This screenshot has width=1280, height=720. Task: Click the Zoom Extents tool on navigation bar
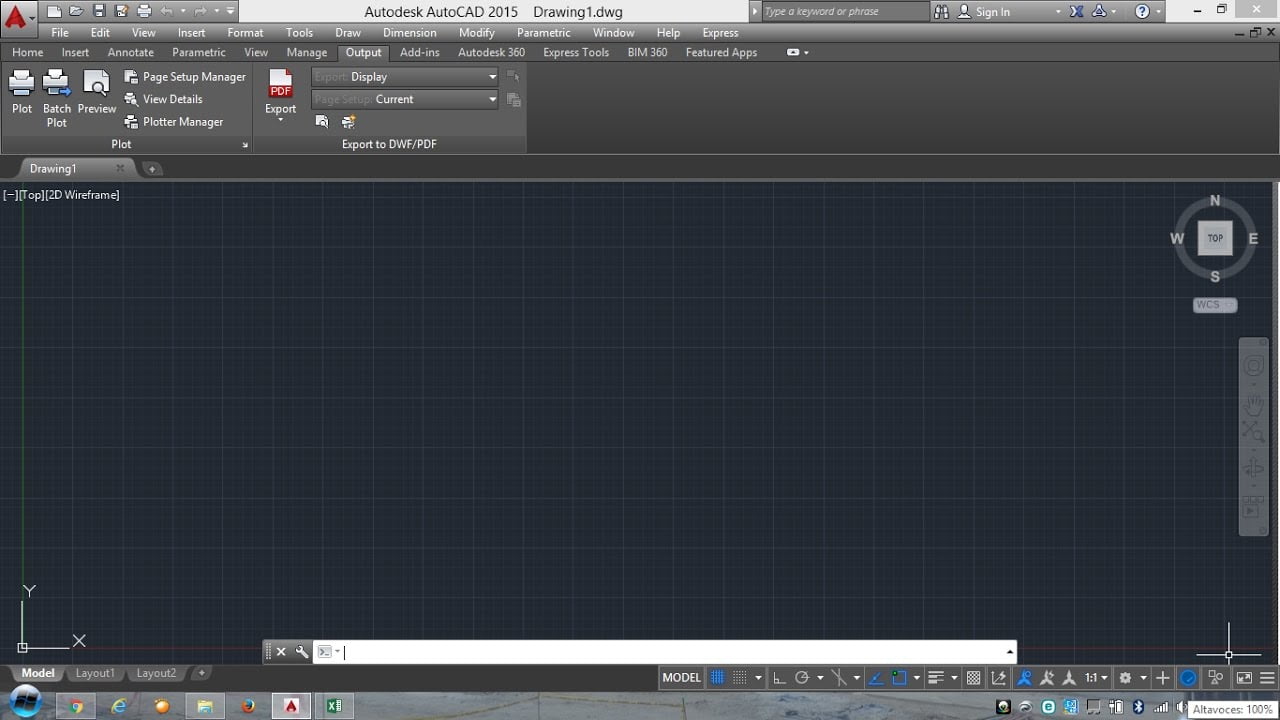pyautogui.click(x=1253, y=432)
